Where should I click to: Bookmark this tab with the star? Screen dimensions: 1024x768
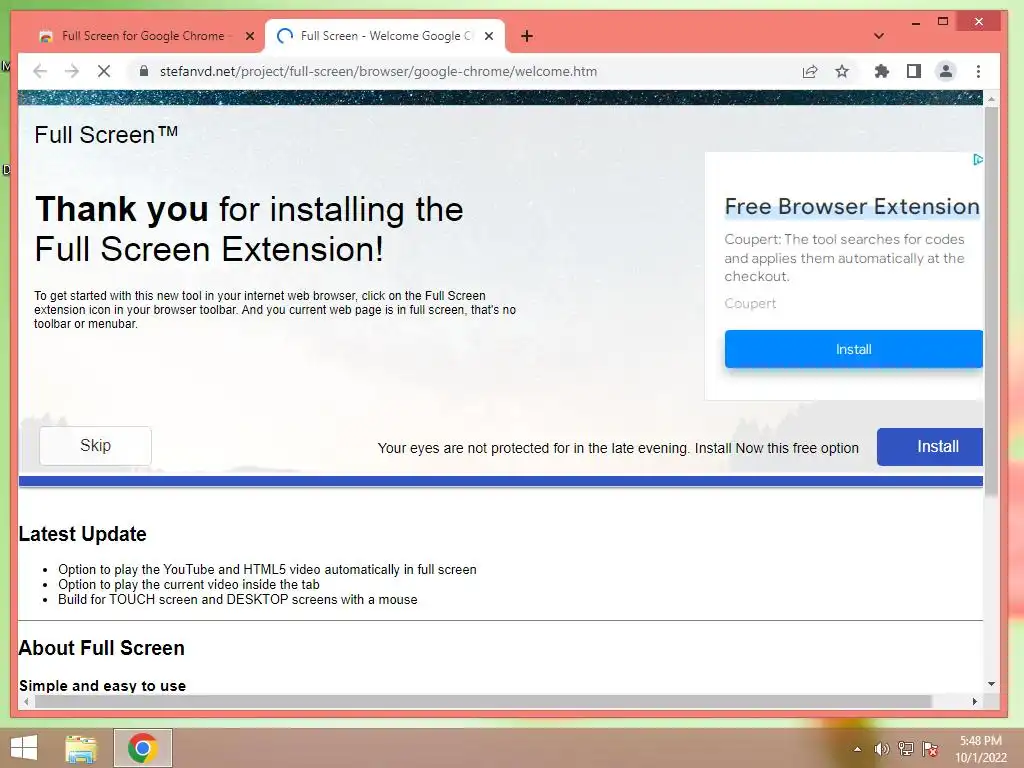(x=842, y=71)
